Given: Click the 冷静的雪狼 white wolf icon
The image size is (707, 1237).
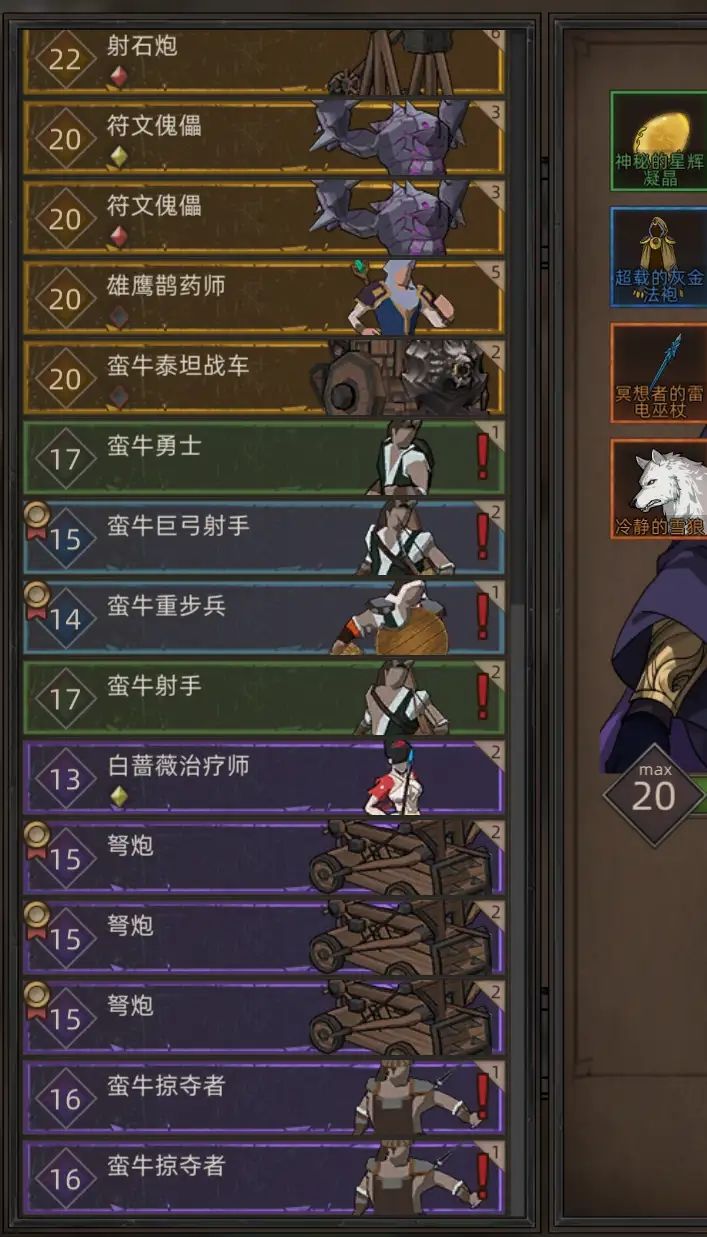Looking at the screenshot, I should pyautogui.click(x=659, y=489).
